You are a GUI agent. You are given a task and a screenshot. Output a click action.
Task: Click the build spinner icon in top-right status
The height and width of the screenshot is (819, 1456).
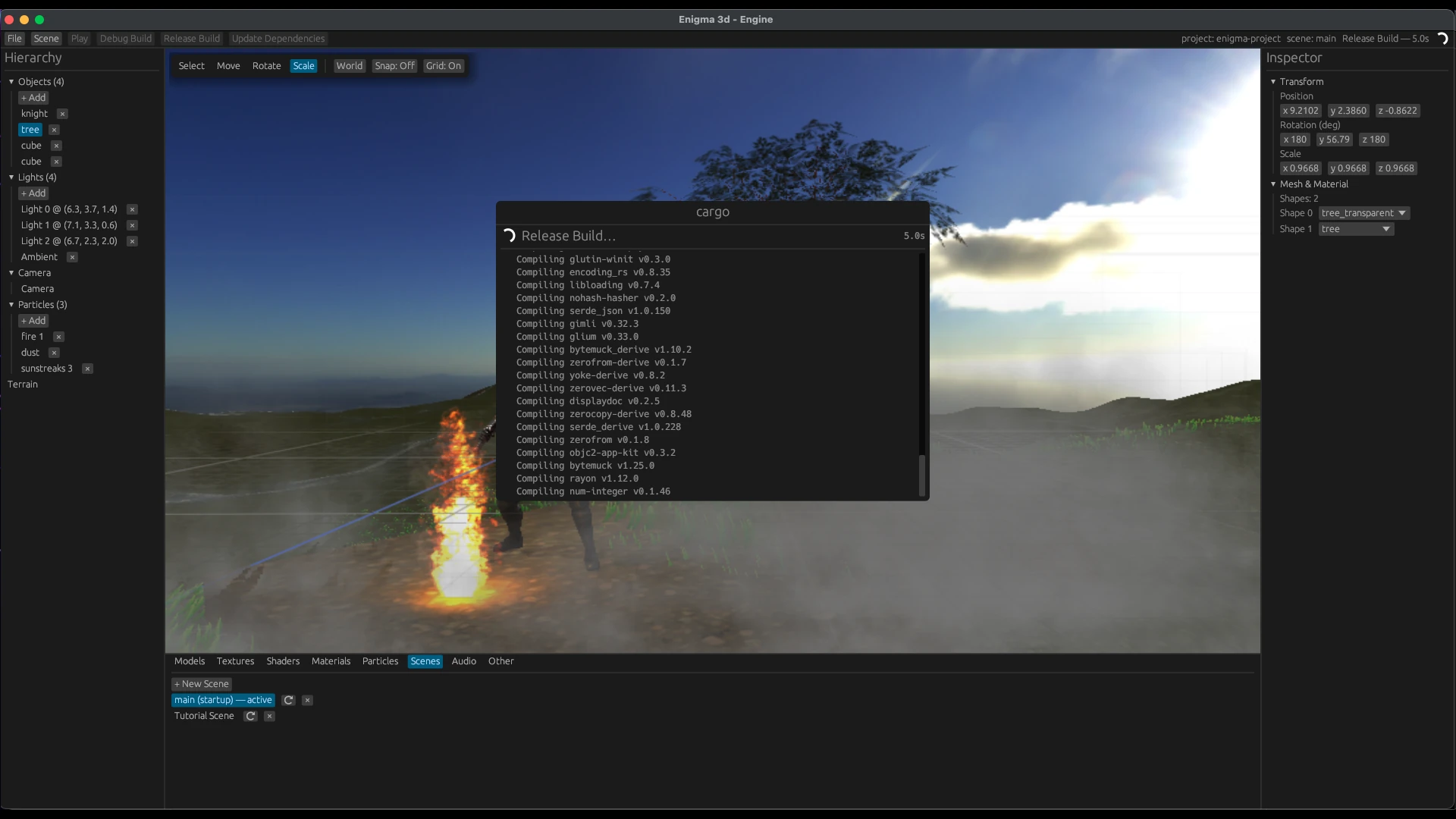(1442, 39)
